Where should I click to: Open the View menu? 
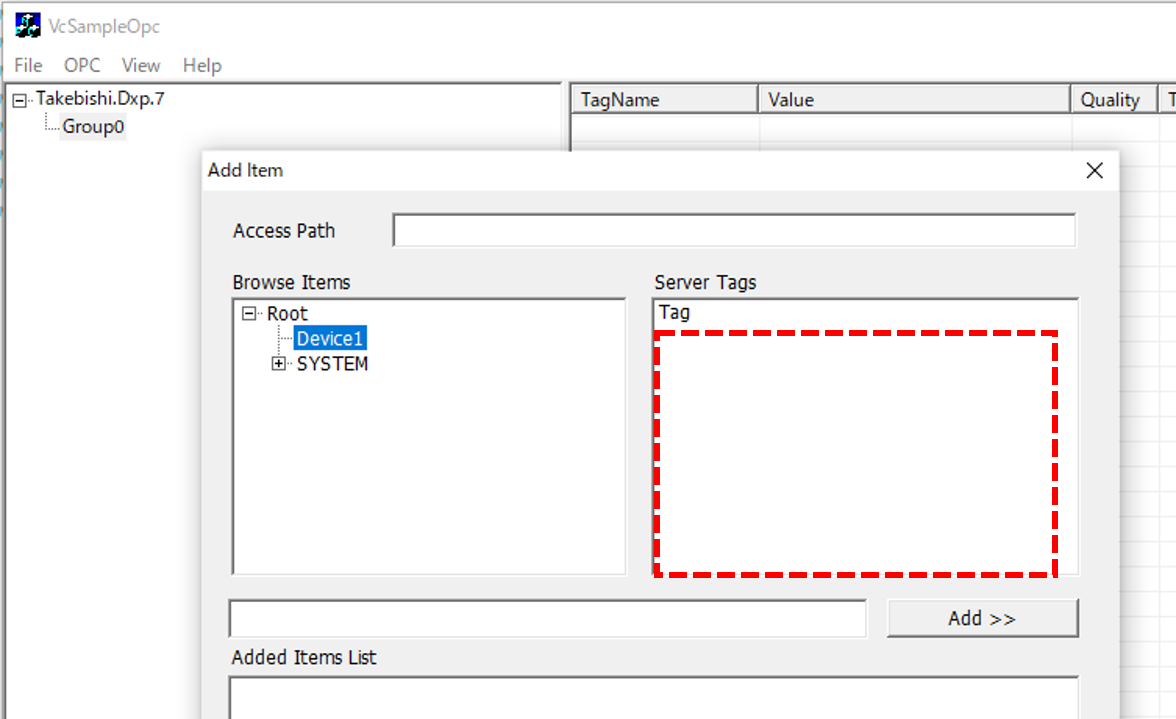coord(141,66)
